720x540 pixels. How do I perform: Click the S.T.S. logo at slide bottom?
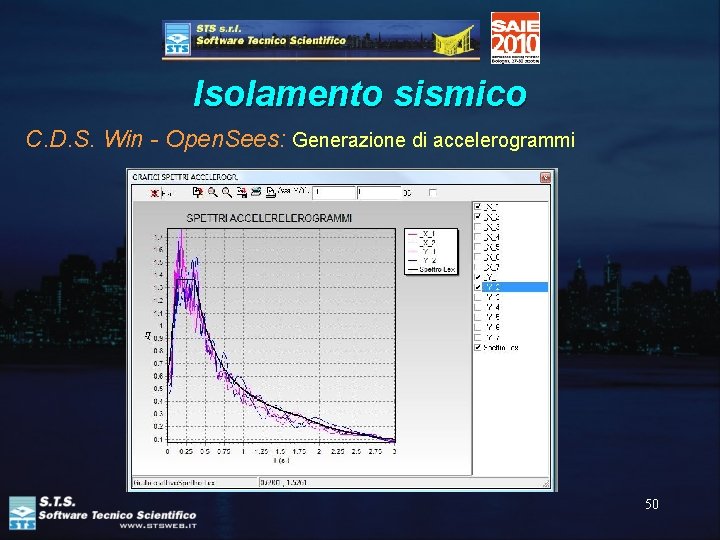(x=22, y=513)
